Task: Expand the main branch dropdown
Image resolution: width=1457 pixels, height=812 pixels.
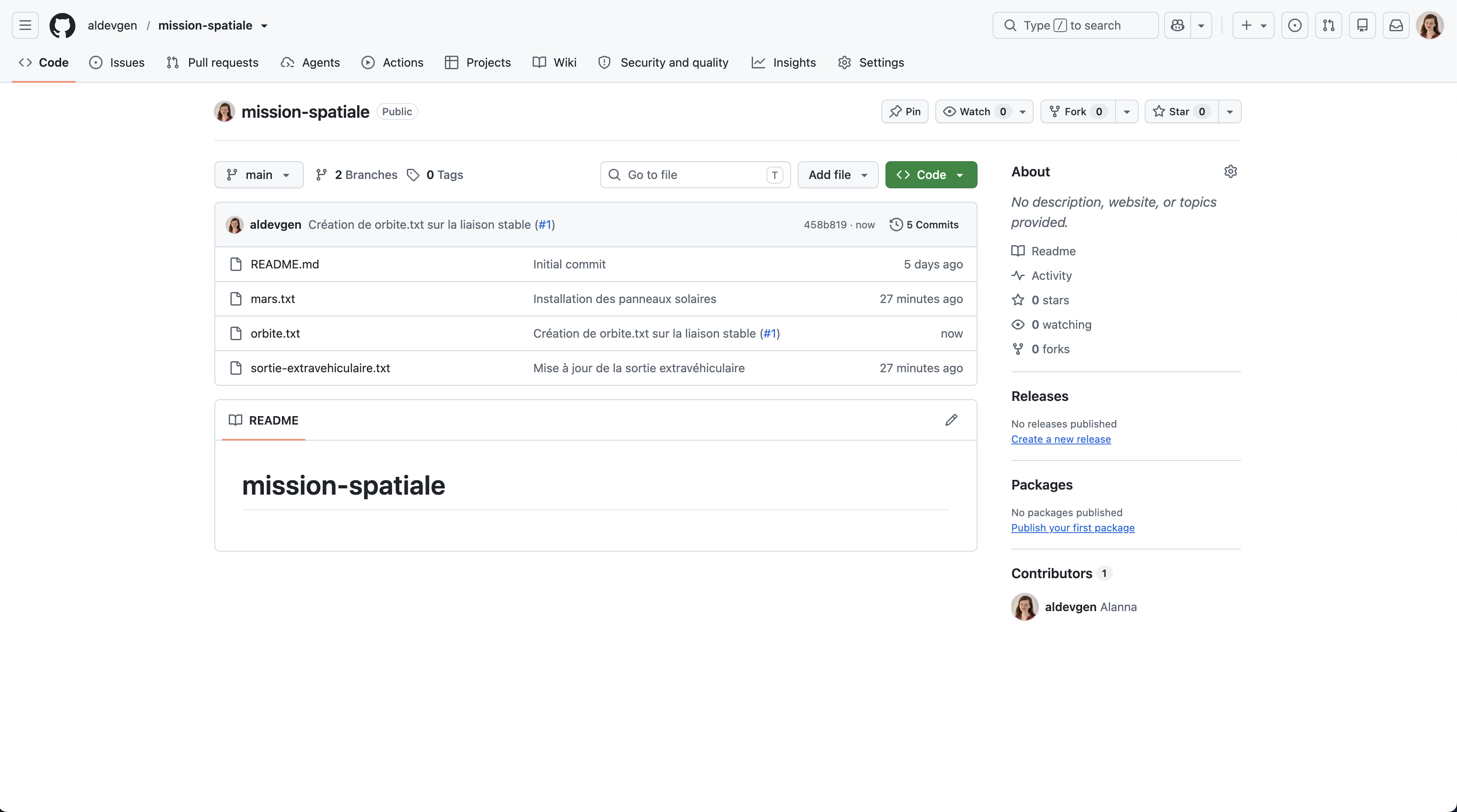Action: [258, 175]
